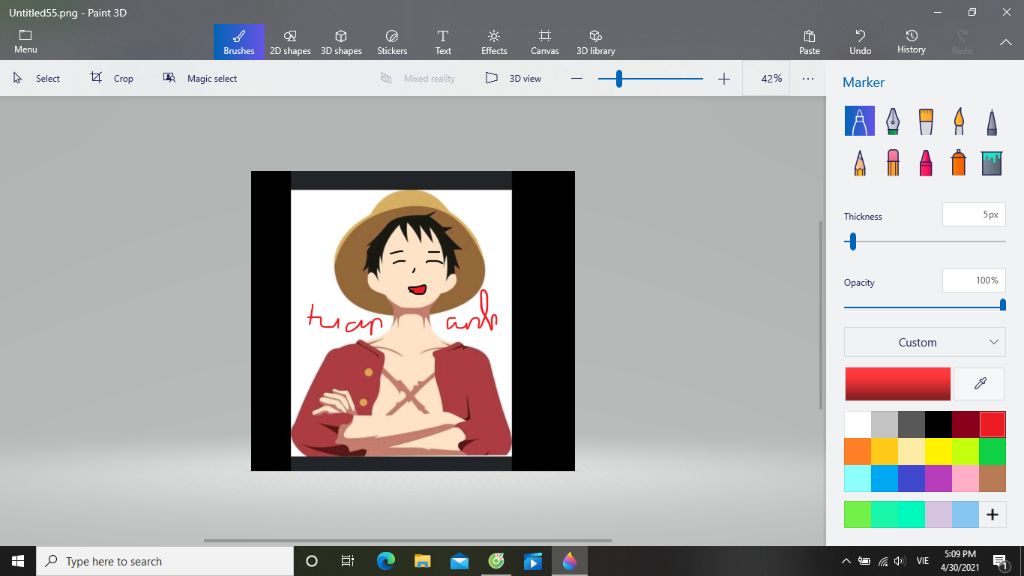Open the Menu folder icon

(x=25, y=41)
